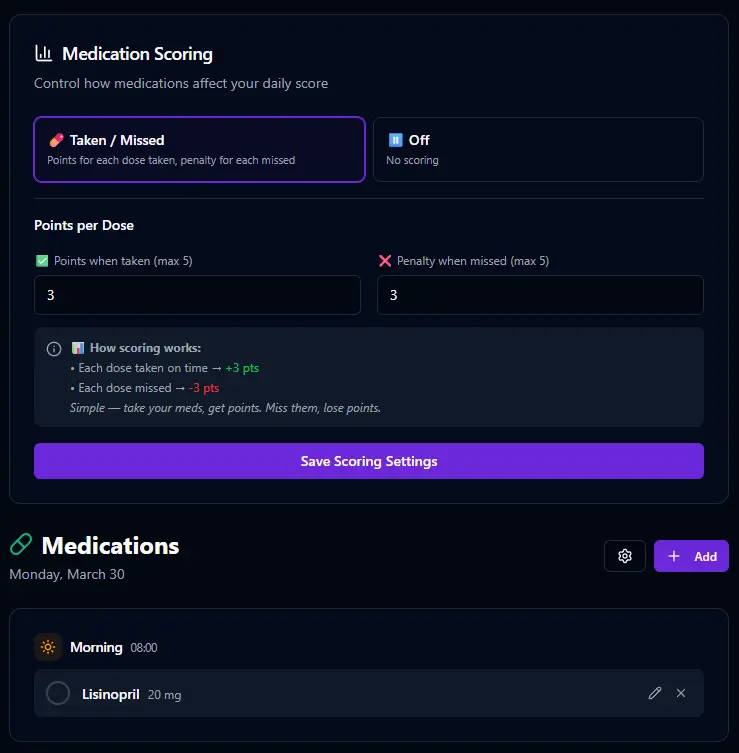
Task: Click the plus icon in Add button
Action: tap(674, 556)
